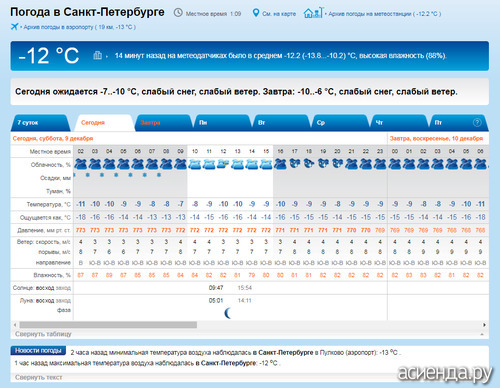Open the help question mark icon
Screen dimensions: 500x388
coord(477,122)
